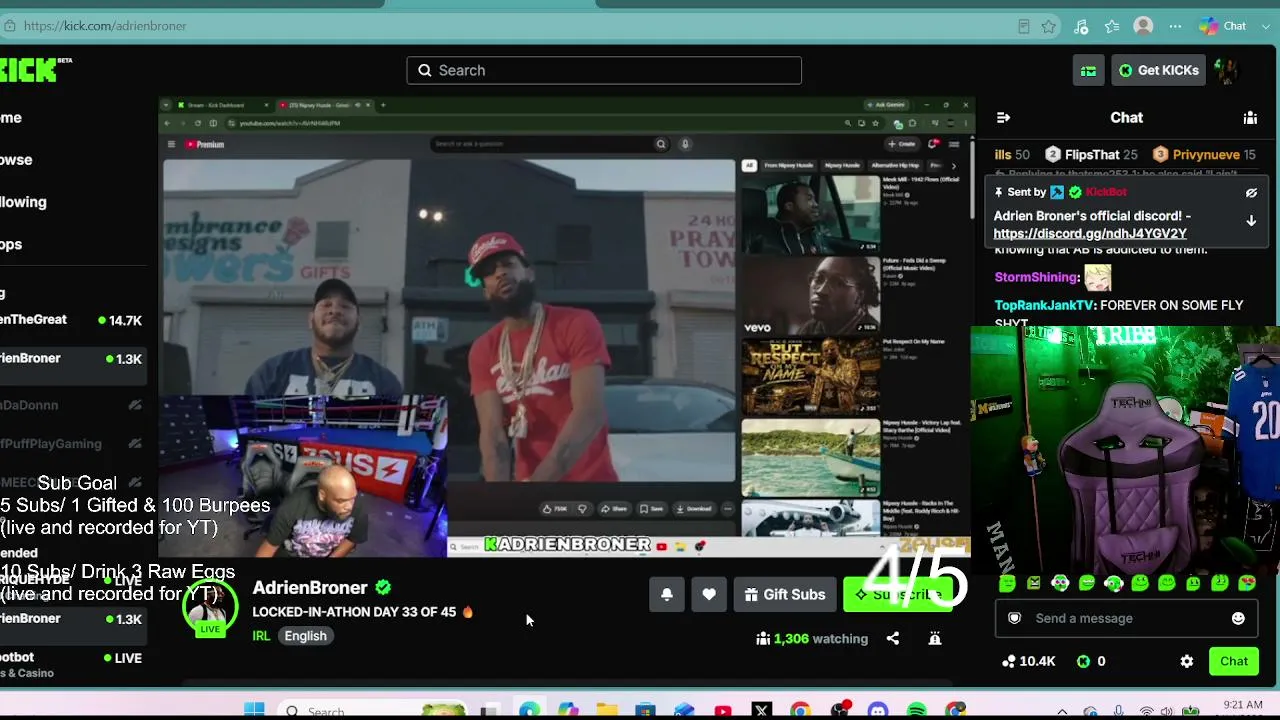The width and height of the screenshot is (1280, 720).
Task: Open the browser profile icon
Action: pos(1143,26)
